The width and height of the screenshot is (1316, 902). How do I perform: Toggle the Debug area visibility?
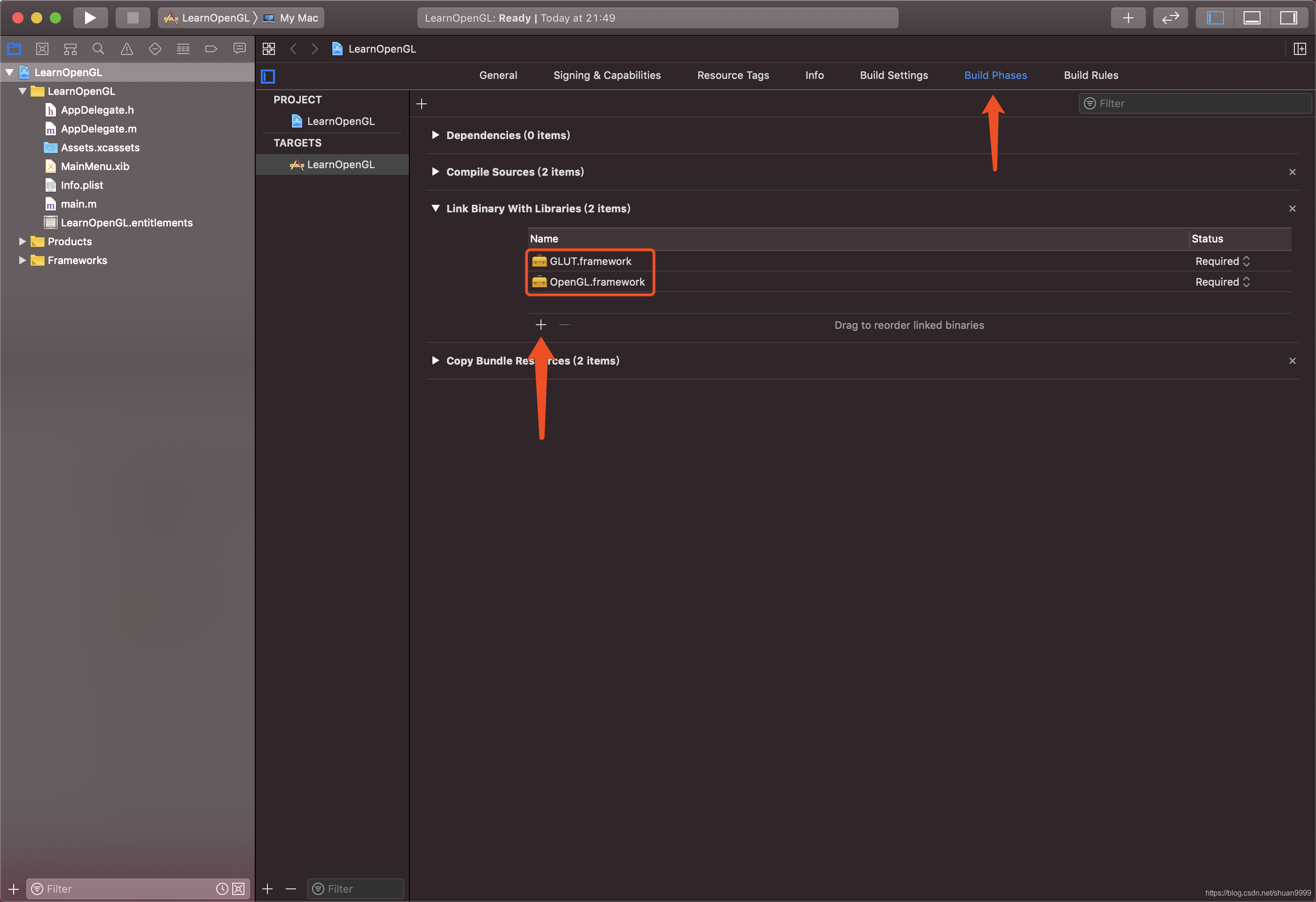(x=1252, y=17)
